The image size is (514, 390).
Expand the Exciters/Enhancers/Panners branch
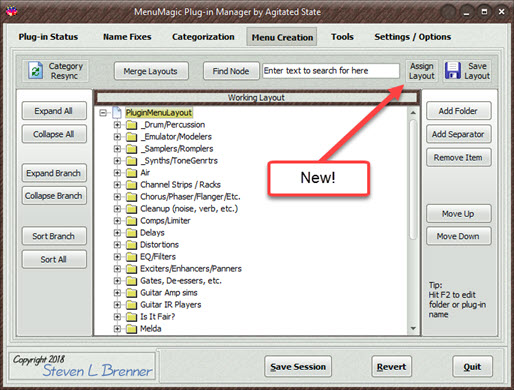[117, 269]
